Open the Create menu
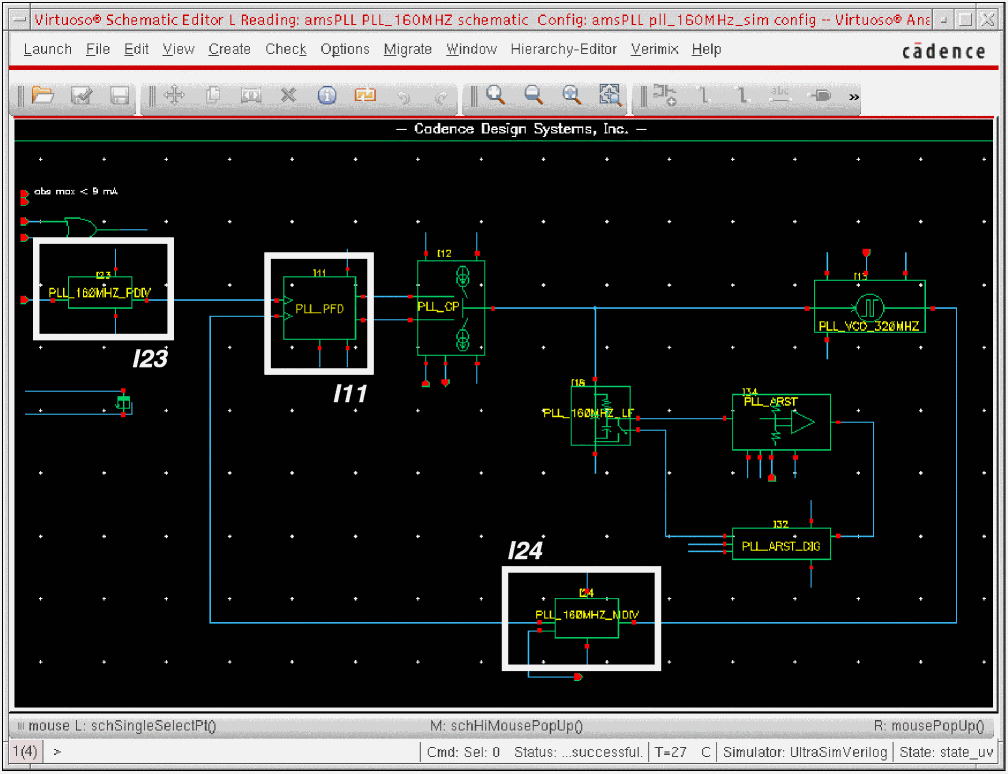This screenshot has width=1008, height=774. click(x=229, y=49)
